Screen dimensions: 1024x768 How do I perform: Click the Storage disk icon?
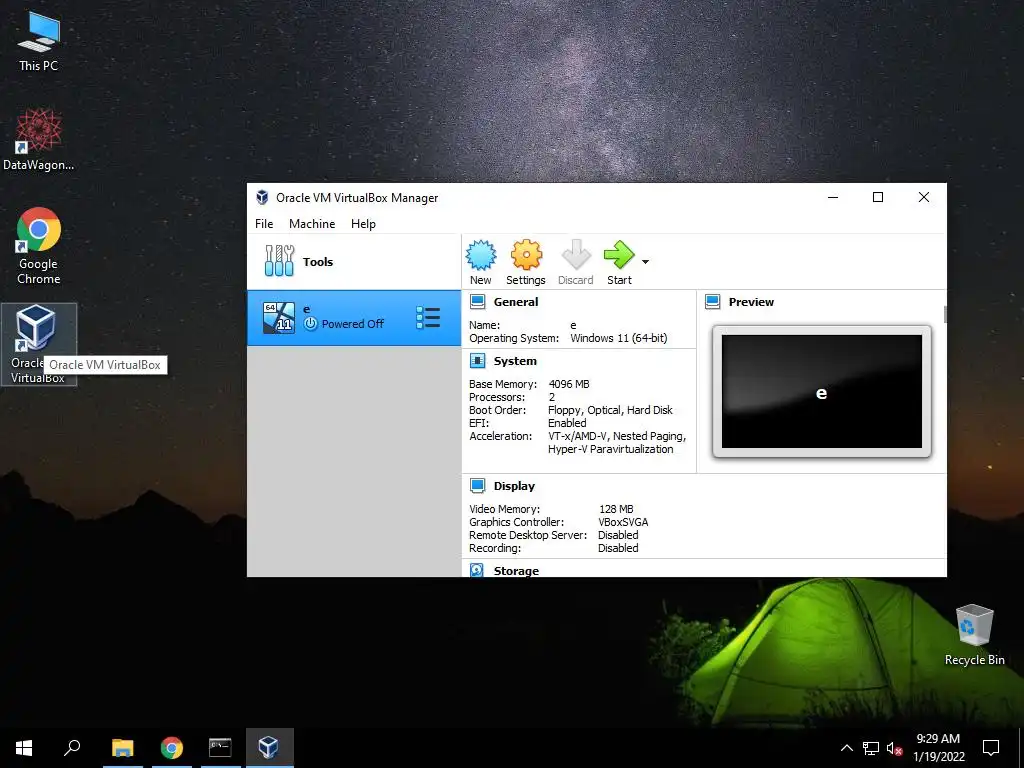coord(477,571)
